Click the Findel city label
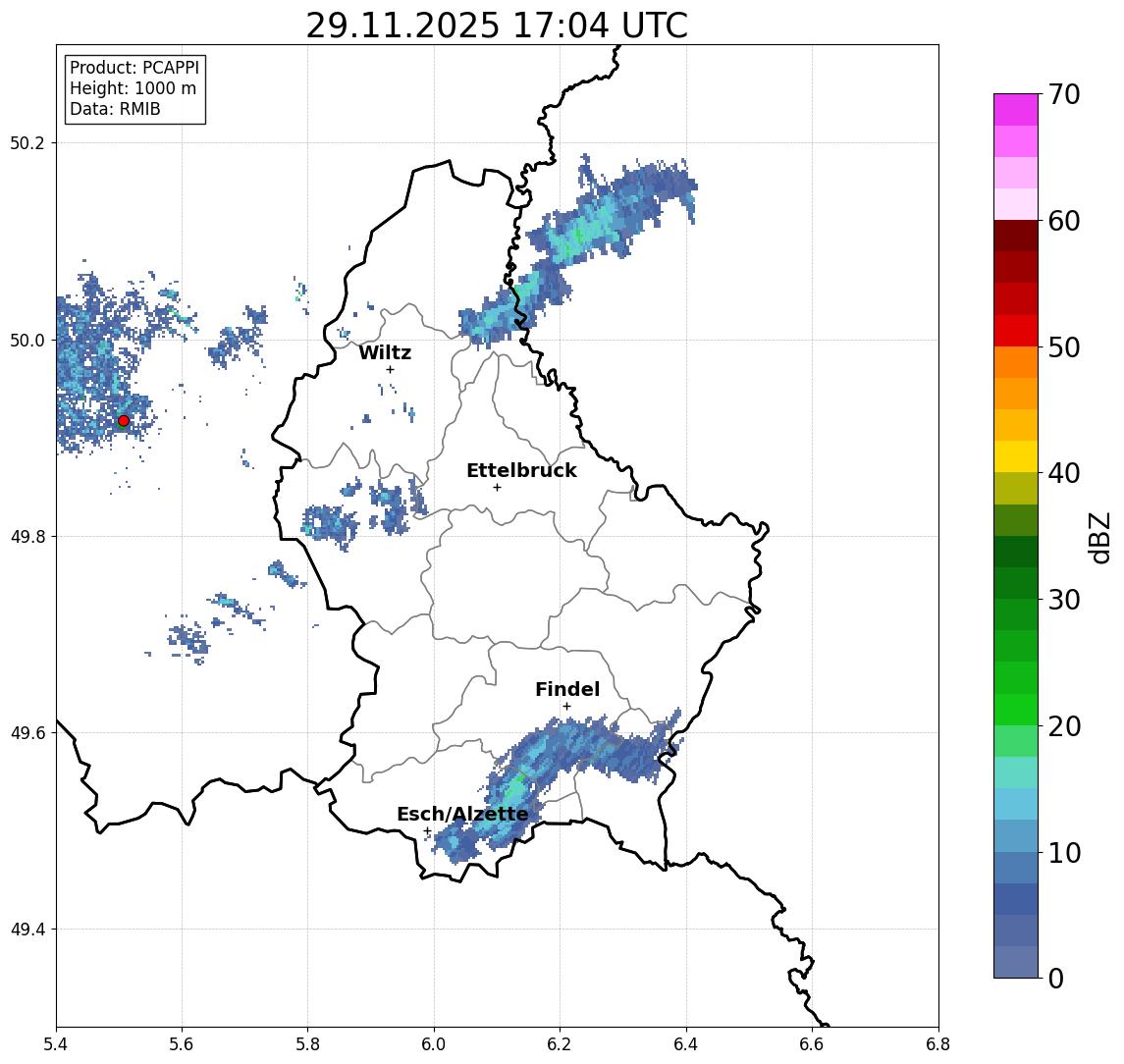1124x1064 pixels. (x=567, y=689)
